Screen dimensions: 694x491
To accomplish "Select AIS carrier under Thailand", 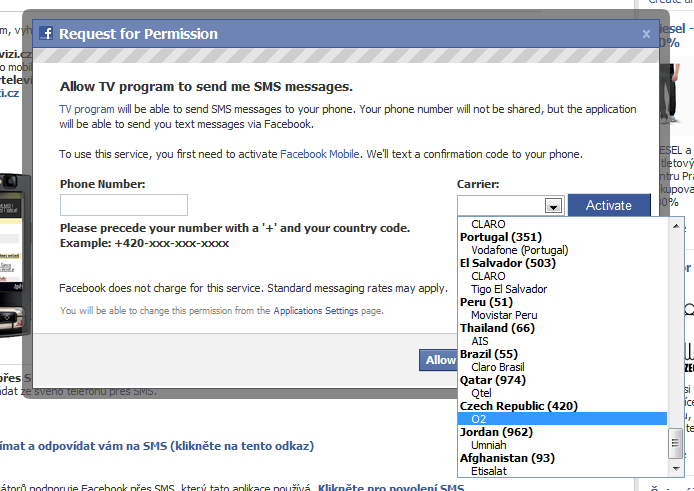I will pyautogui.click(x=562, y=341).
